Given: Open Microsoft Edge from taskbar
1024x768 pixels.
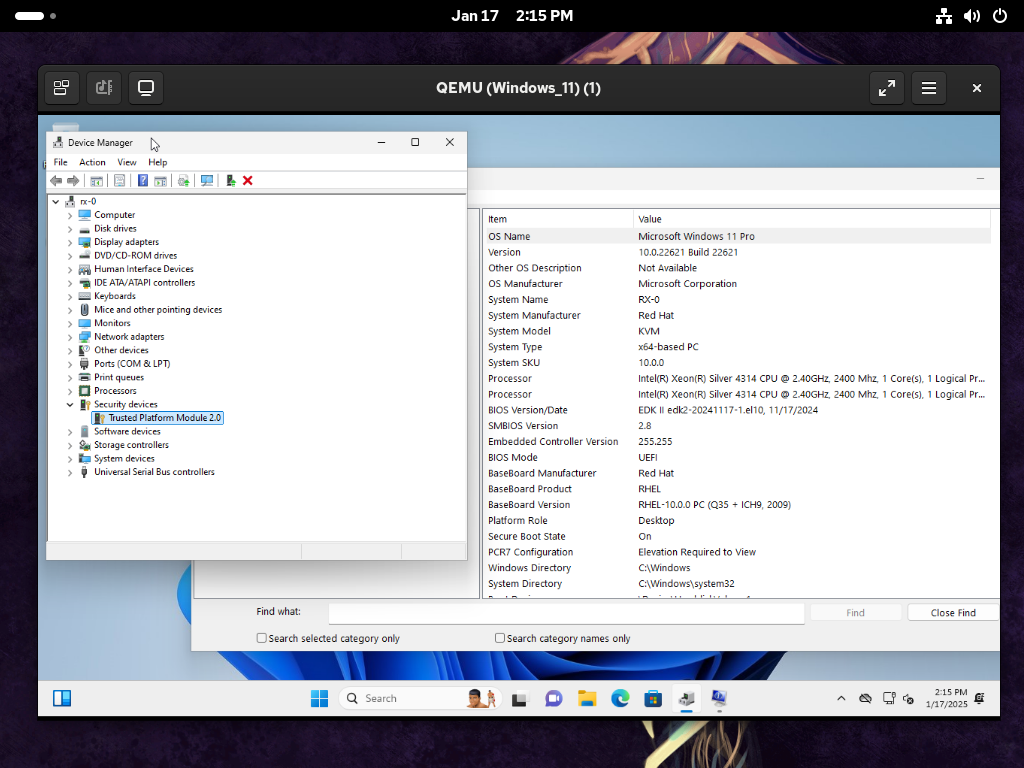Looking at the screenshot, I should (x=620, y=698).
